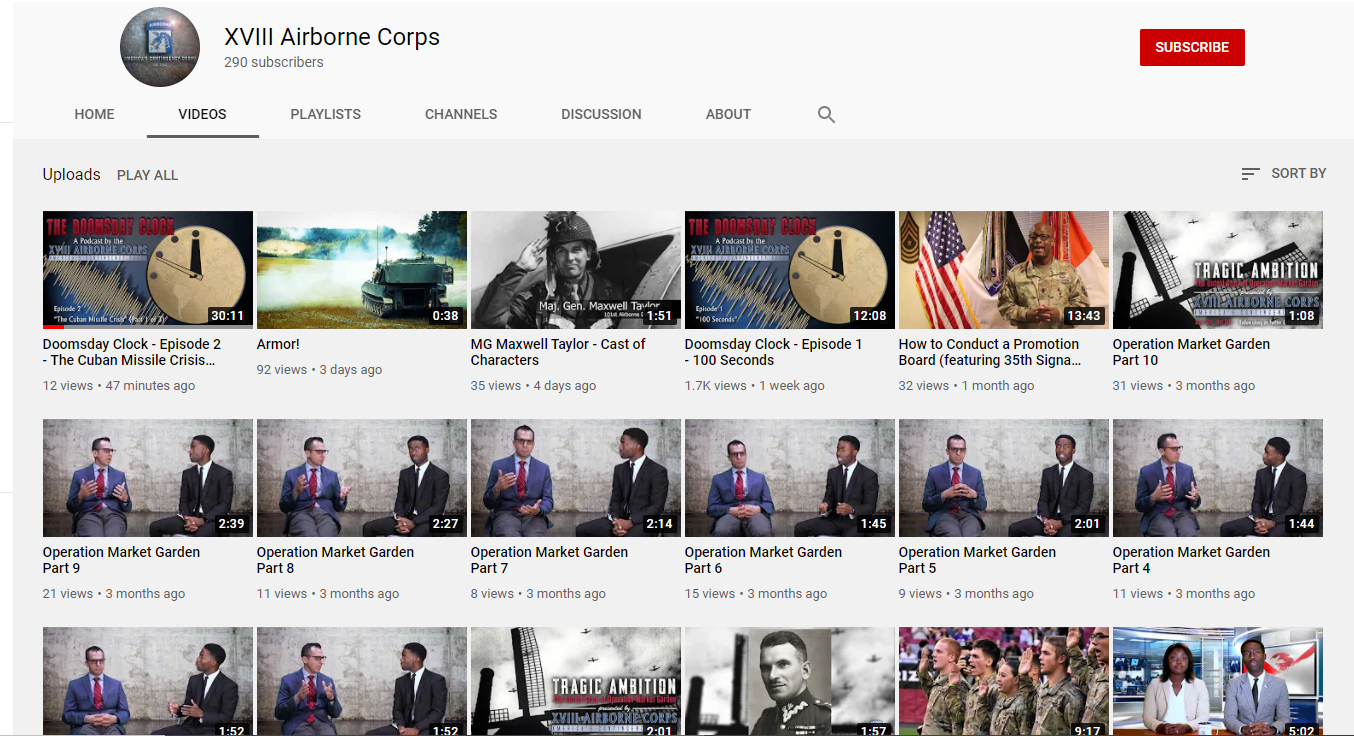Click the XVIII Airborne Corps channel avatar
The height and width of the screenshot is (736, 1354).
160,47
